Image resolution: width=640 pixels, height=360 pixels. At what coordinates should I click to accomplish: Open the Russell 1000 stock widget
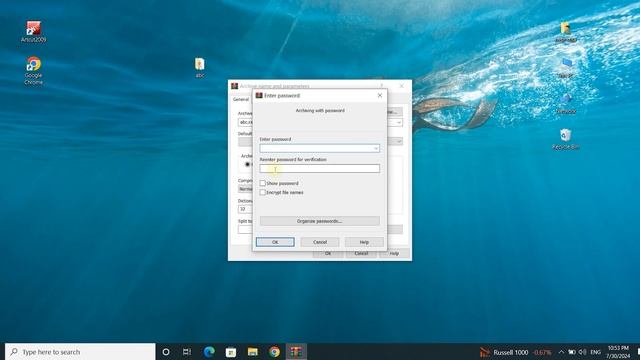click(516, 352)
